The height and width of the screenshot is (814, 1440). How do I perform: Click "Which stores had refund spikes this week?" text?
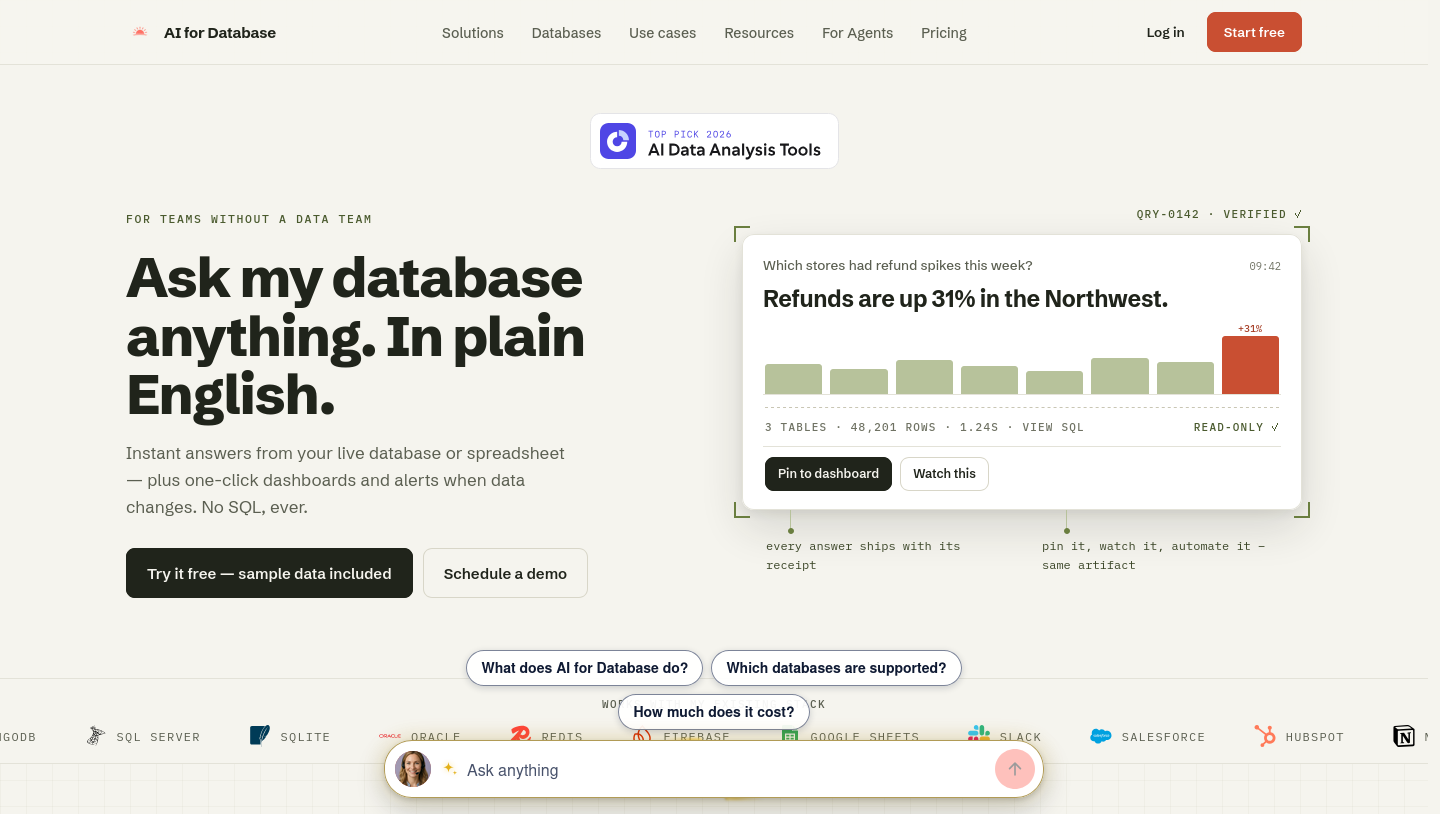pos(898,265)
